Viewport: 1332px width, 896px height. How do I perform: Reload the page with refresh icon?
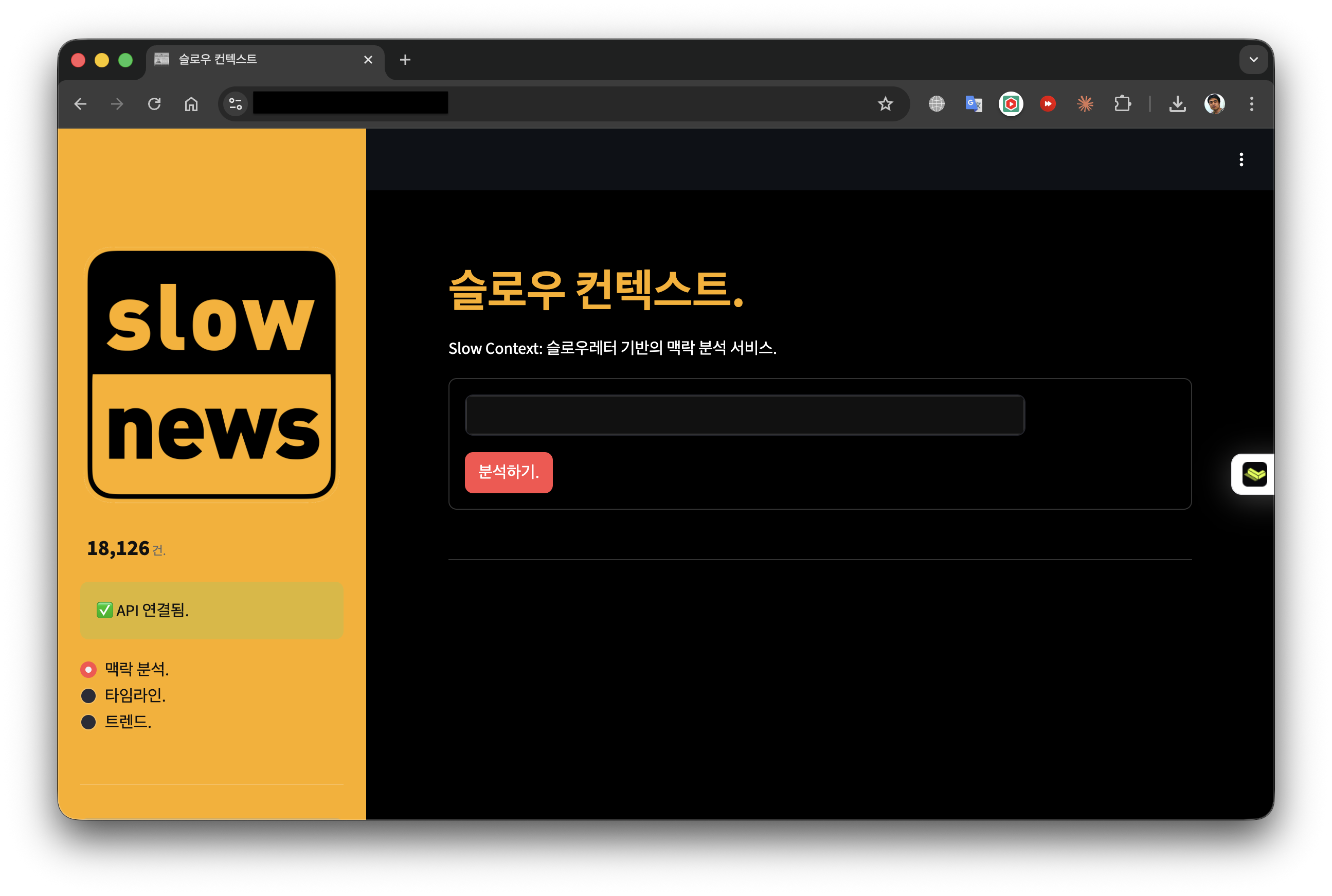[154, 104]
